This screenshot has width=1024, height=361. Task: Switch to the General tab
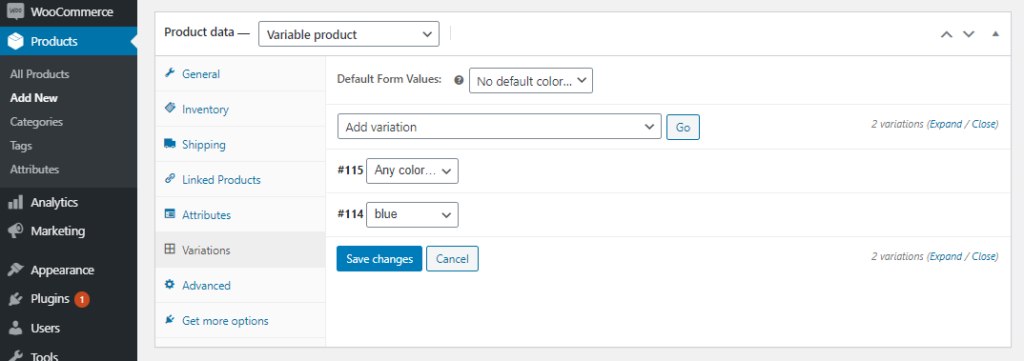click(240, 74)
